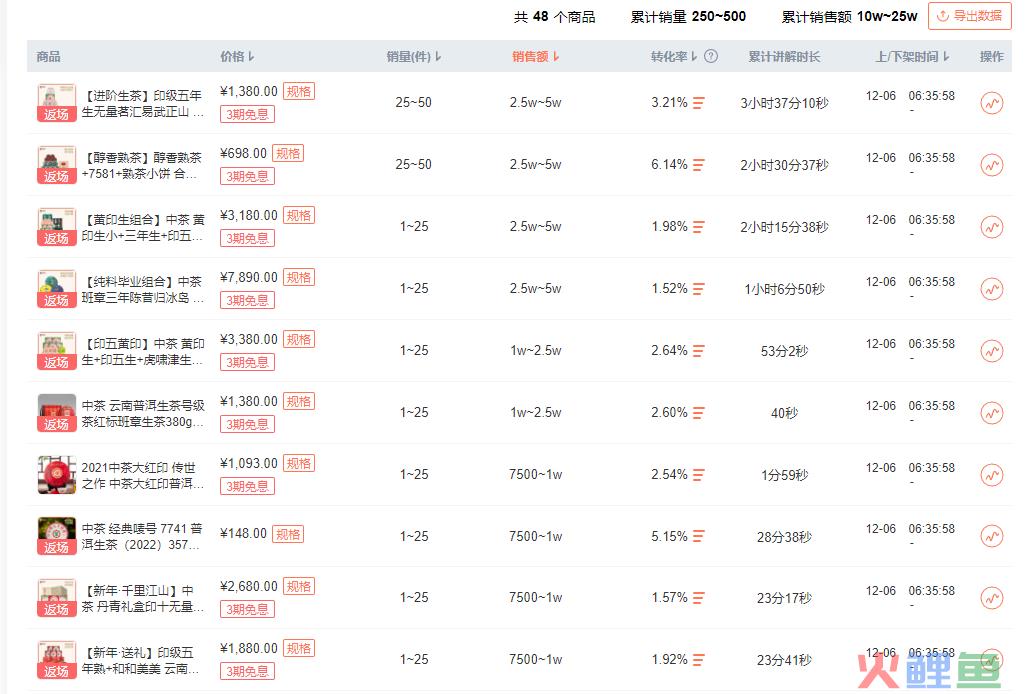Open product title 【进阶生茶】印级五年
This screenshot has width=1025, height=694.
(143, 103)
